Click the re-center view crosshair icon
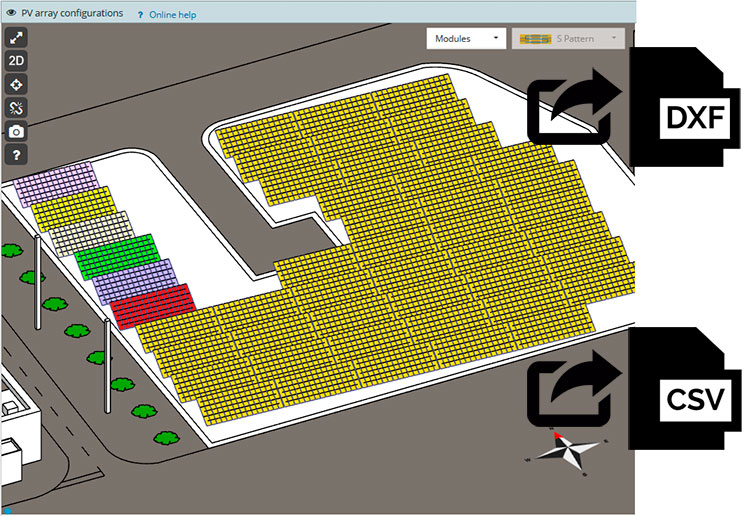The image size is (750, 516). pos(16,85)
